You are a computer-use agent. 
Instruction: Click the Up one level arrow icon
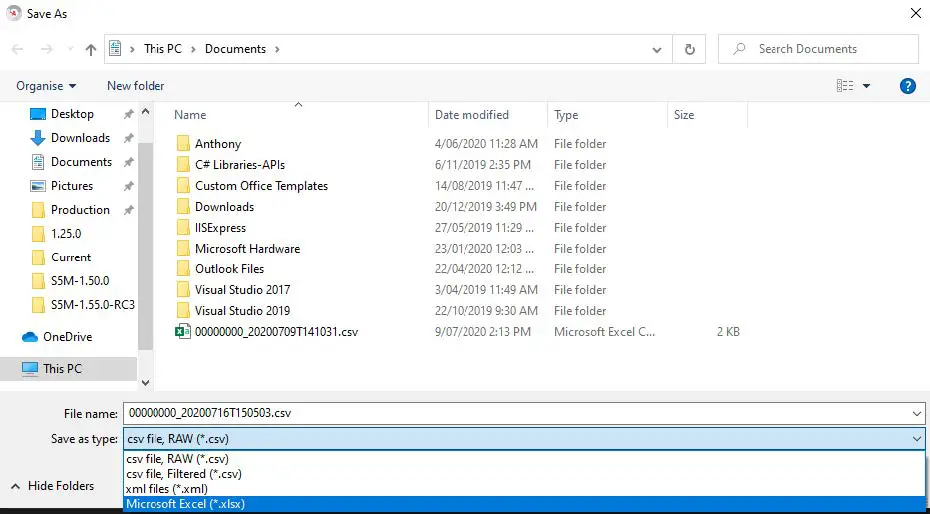coord(91,49)
